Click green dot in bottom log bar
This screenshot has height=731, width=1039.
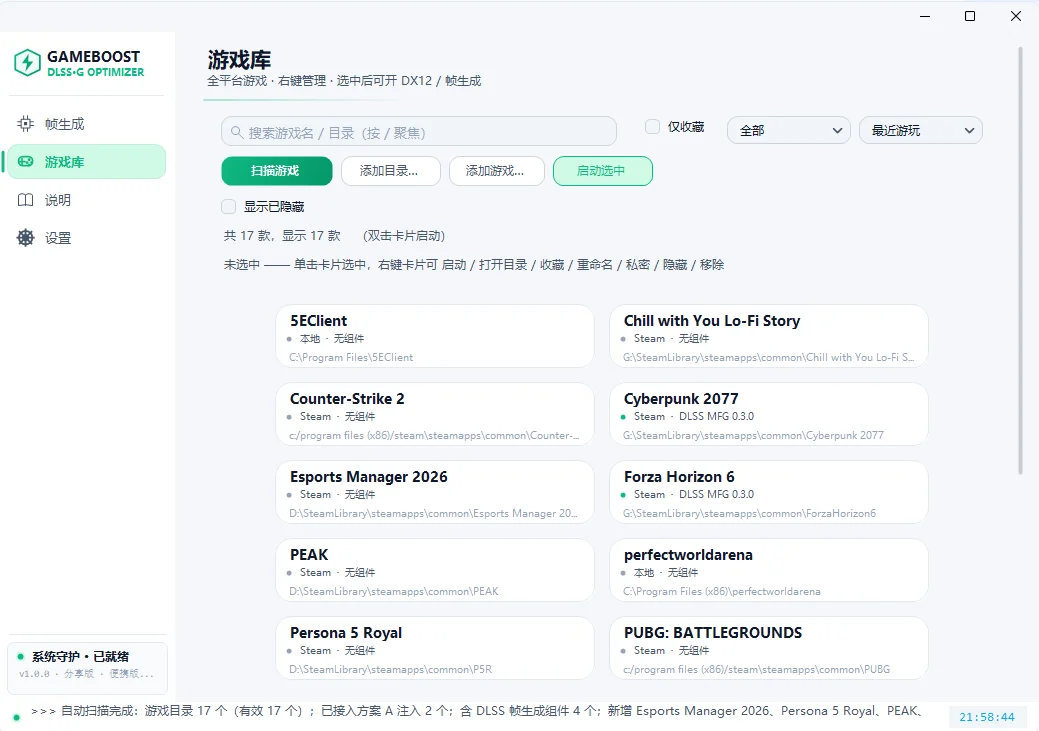17,717
